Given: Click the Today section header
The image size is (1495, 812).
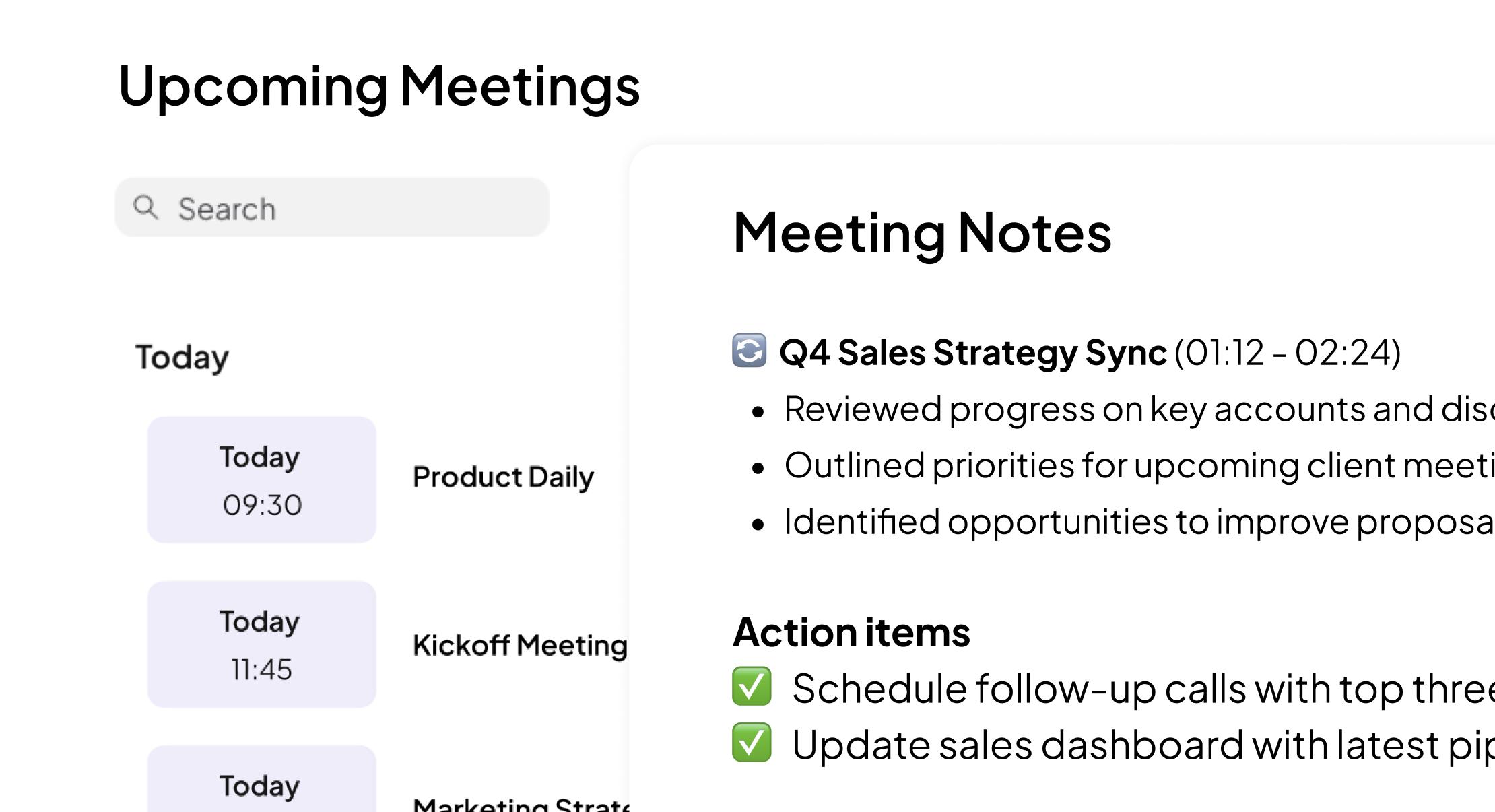Looking at the screenshot, I should pyautogui.click(x=182, y=358).
